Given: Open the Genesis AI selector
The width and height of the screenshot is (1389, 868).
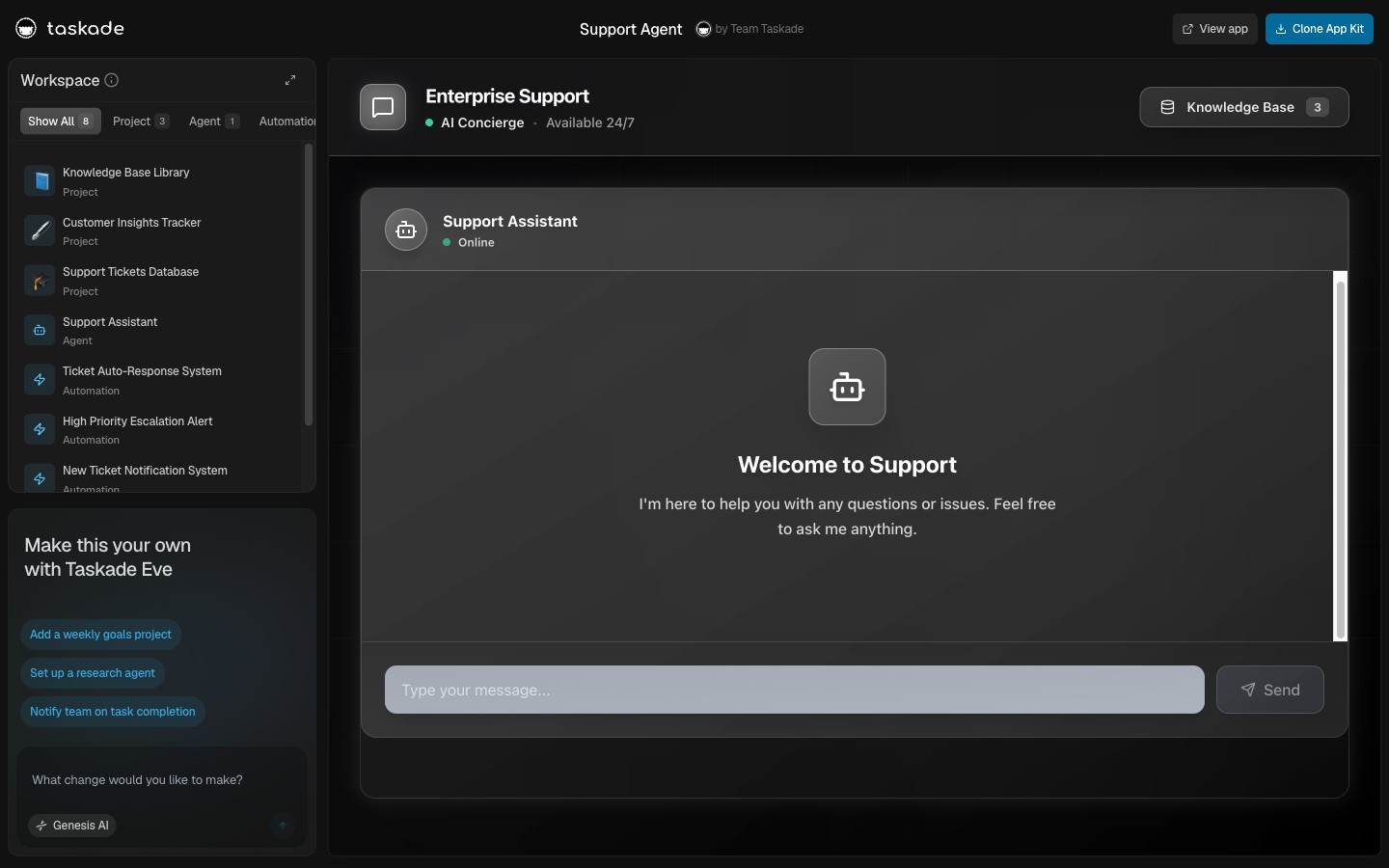Looking at the screenshot, I should click(x=72, y=826).
